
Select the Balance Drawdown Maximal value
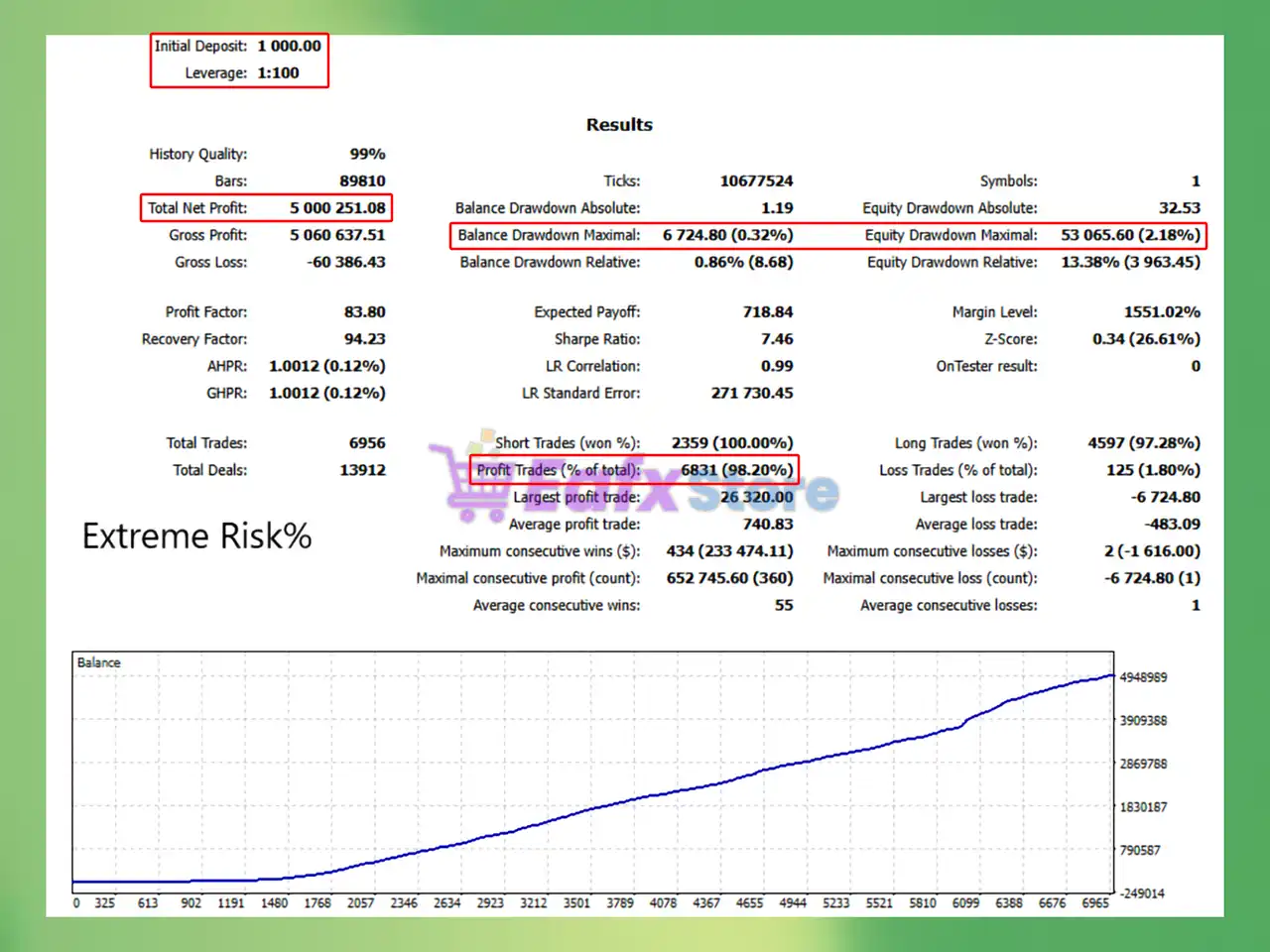tap(727, 235)
